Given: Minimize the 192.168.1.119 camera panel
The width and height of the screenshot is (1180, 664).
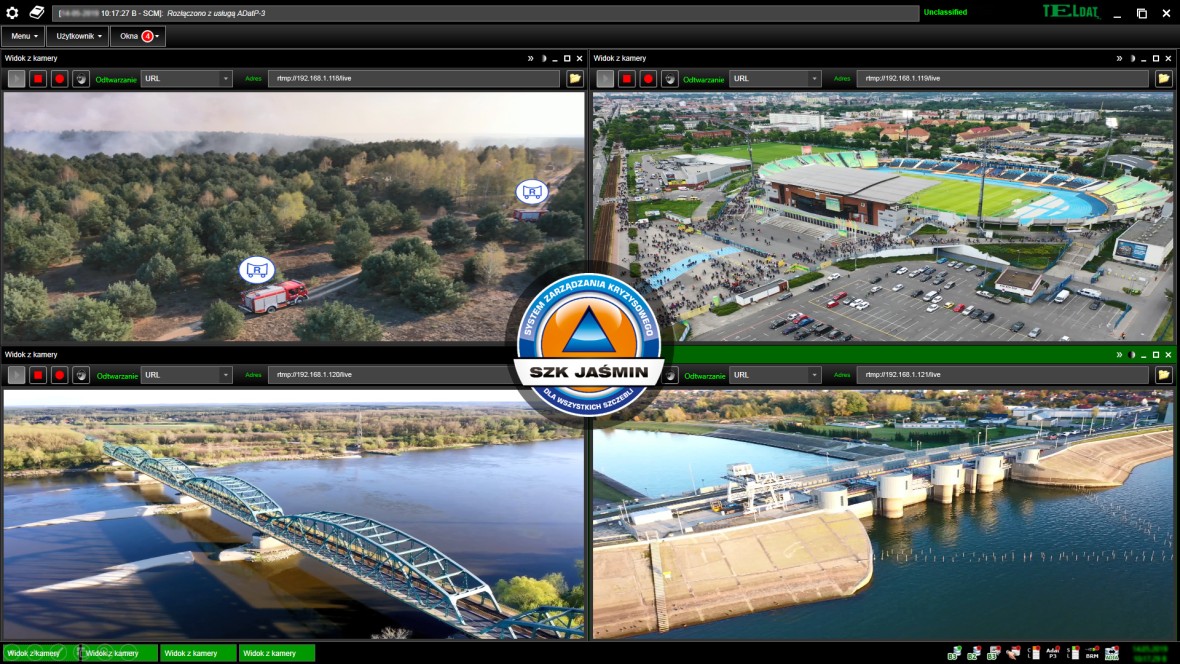Looking at the screenshot, I should pos(1144,59).
